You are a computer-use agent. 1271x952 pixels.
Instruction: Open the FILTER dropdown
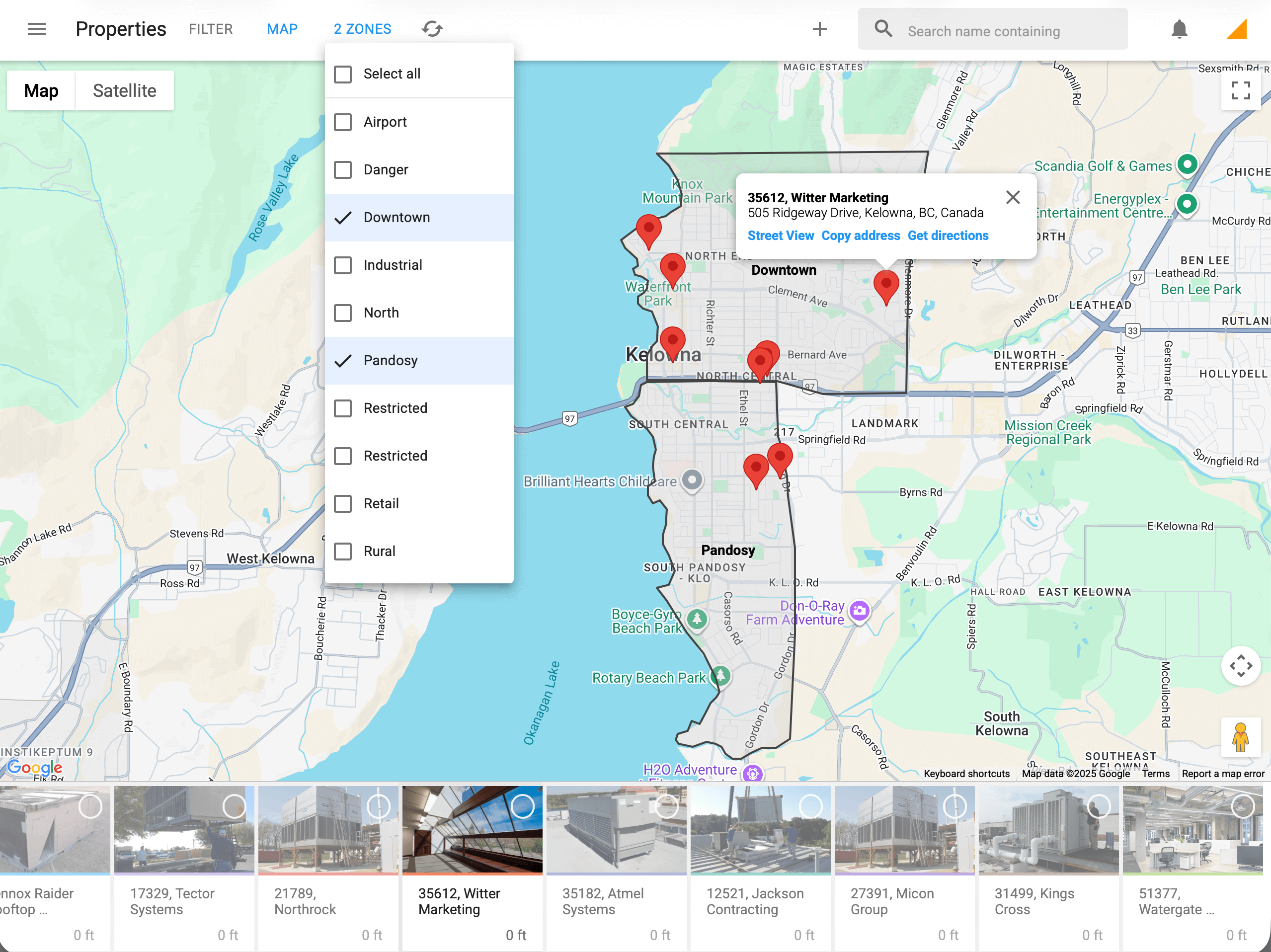(210, 29)
